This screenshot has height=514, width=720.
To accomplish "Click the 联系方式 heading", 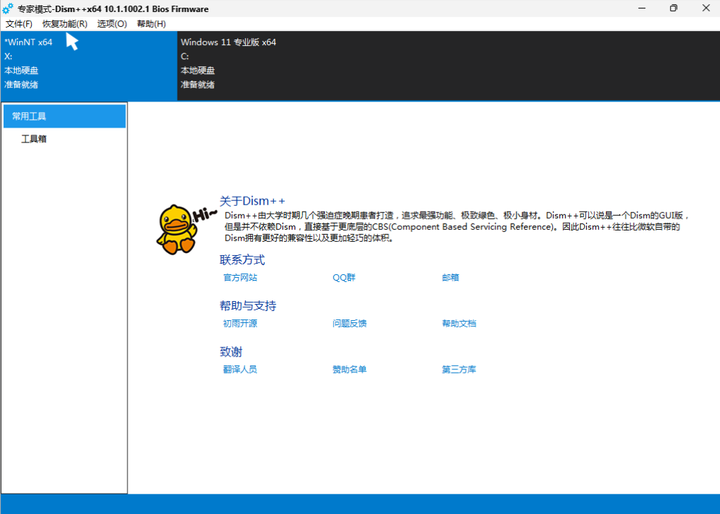I will click(242, 260).
